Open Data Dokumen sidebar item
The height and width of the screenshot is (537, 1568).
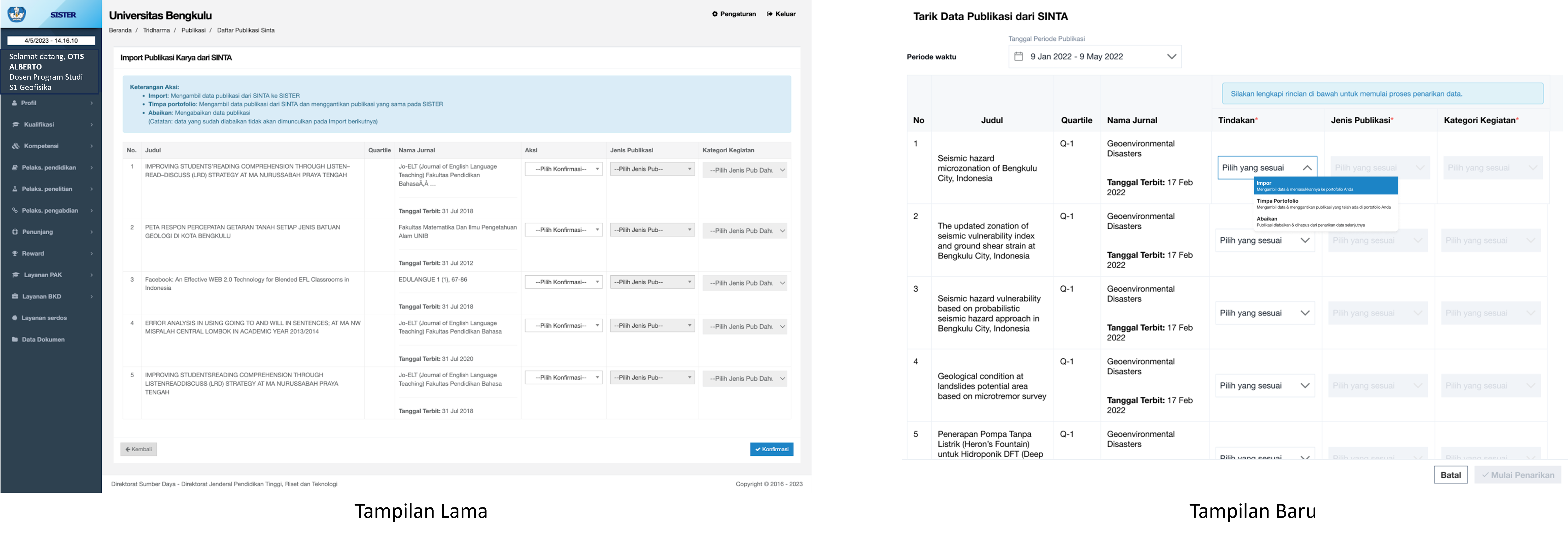point(51,340)
